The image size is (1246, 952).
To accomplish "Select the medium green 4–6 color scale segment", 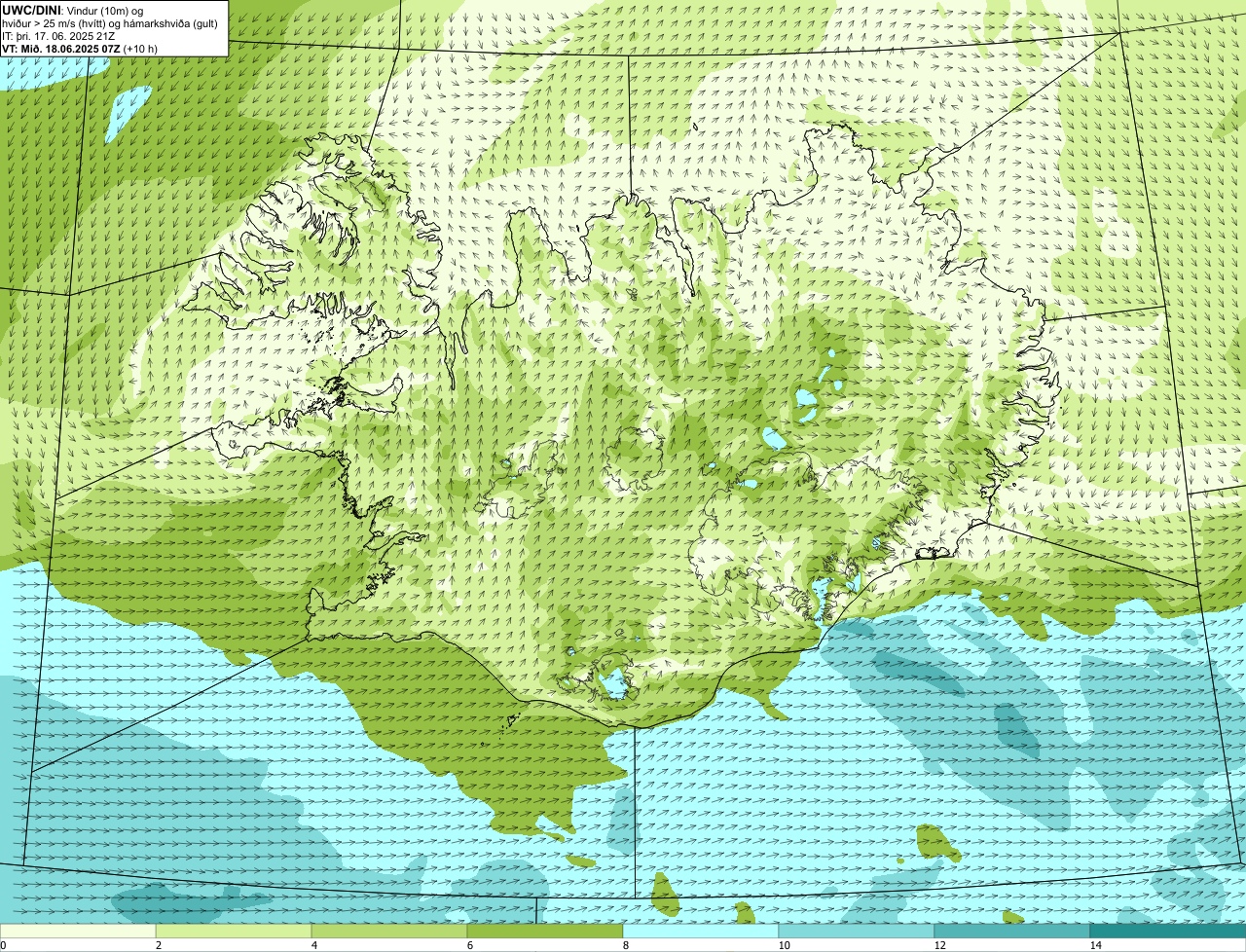I will [x=389, y=931].
